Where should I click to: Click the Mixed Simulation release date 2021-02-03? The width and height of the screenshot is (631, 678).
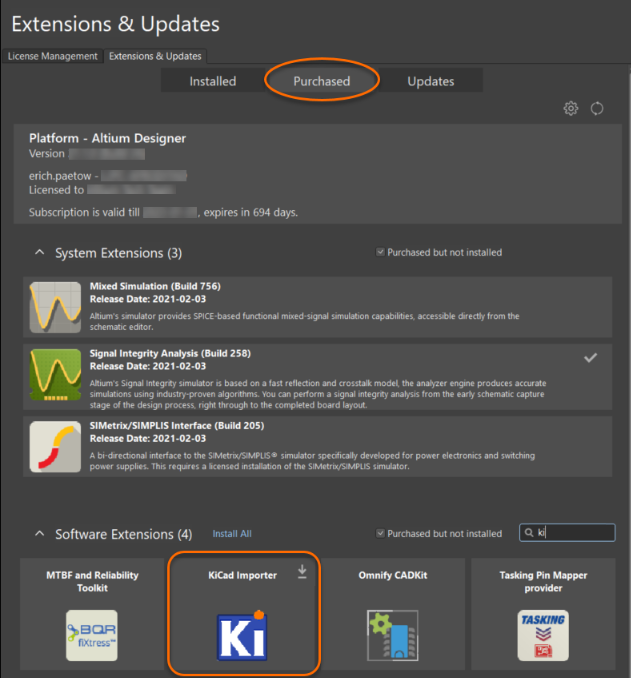tap(179, 299)
